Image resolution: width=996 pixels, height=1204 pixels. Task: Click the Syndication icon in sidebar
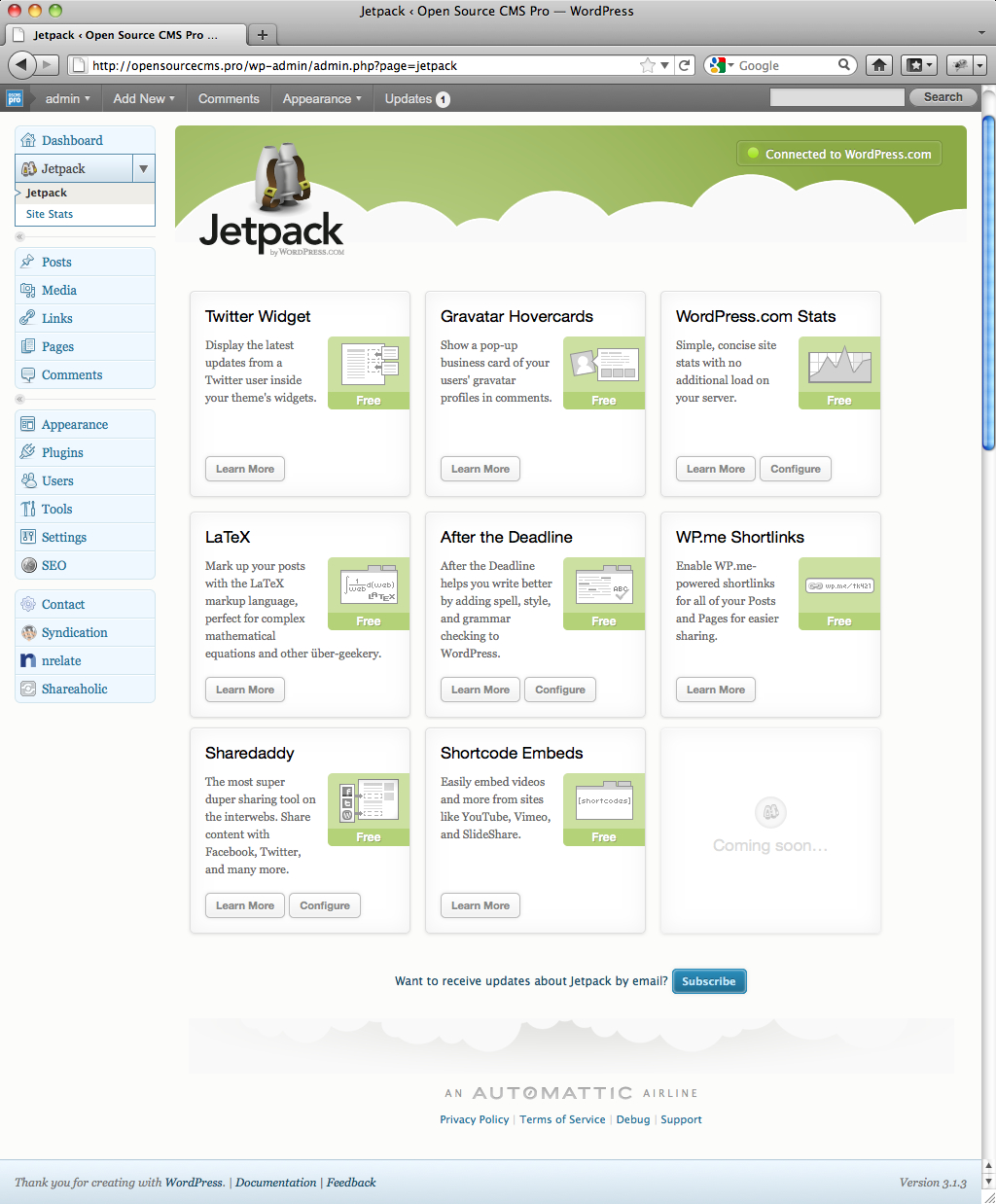pyautogui.click(x=28, y=632)
